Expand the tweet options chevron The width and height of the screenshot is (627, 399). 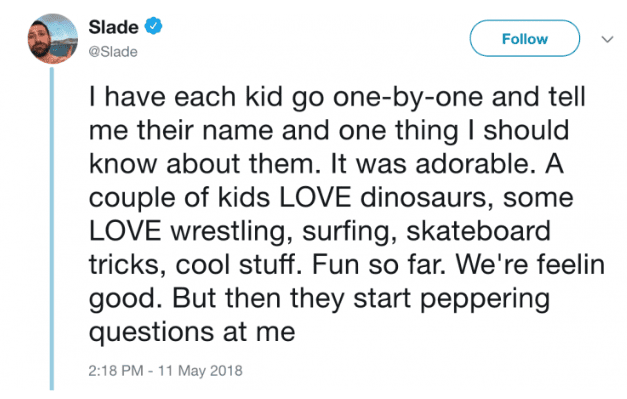[607, 39]
